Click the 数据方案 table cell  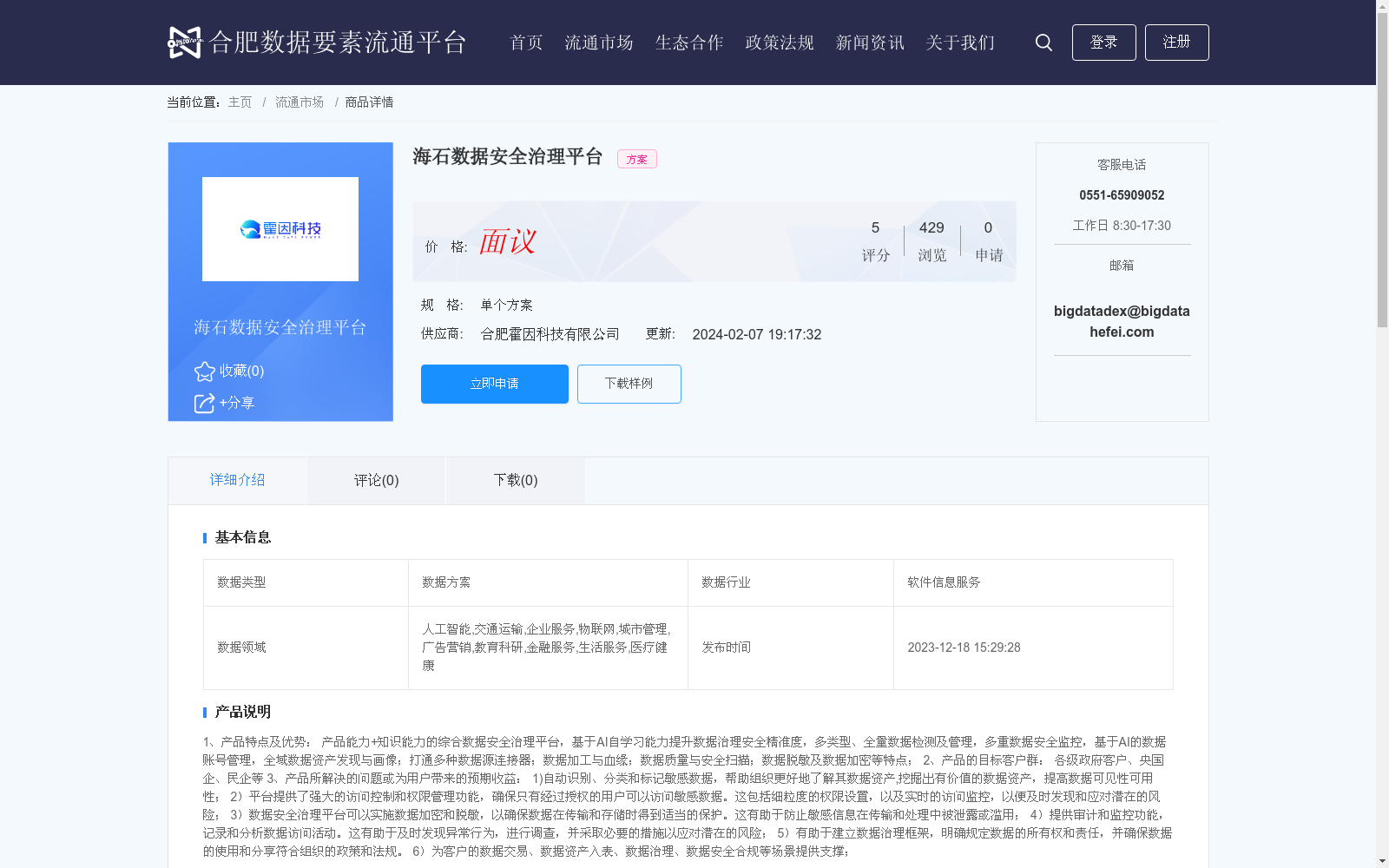(548, 582)
